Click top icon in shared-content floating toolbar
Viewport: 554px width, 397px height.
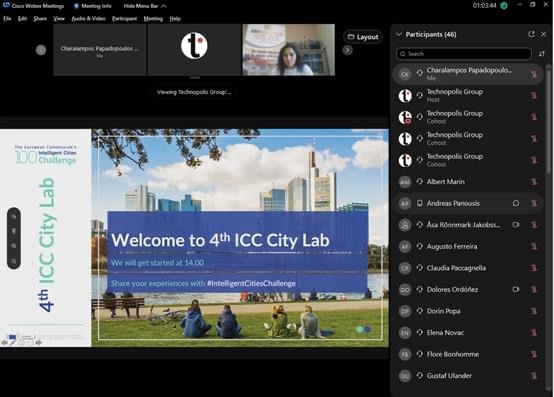point(14,216)
